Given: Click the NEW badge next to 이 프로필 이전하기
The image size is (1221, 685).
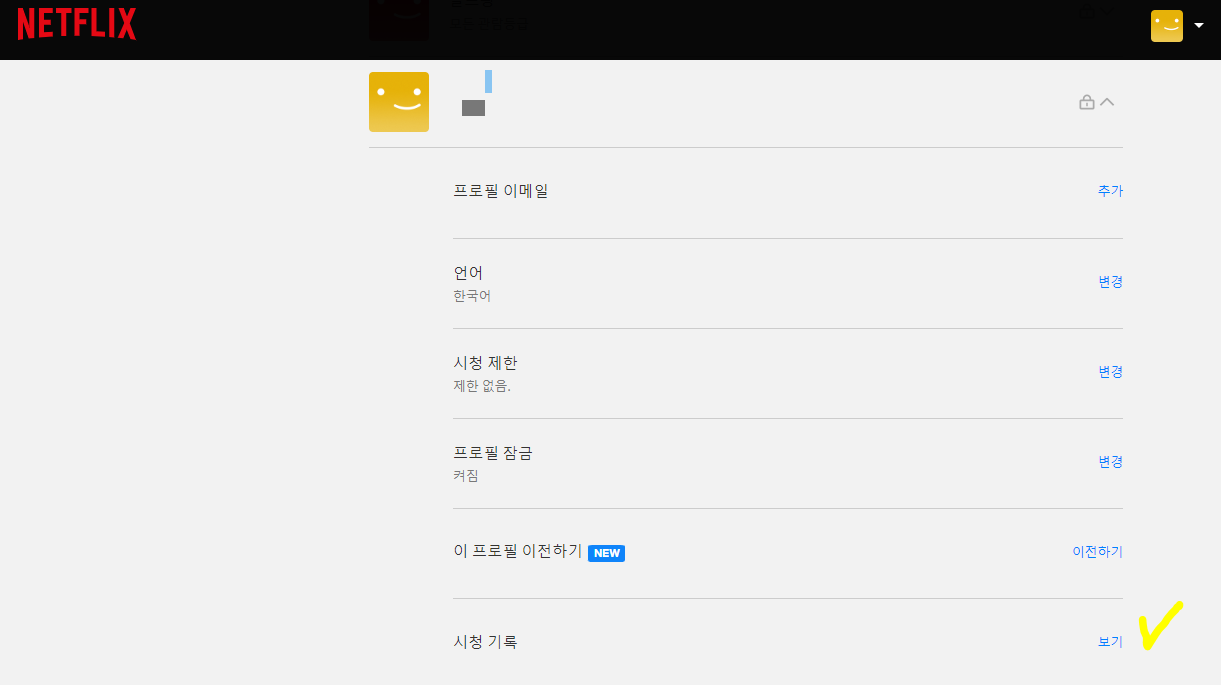Looking at the screenshot, I should [606, 552].
